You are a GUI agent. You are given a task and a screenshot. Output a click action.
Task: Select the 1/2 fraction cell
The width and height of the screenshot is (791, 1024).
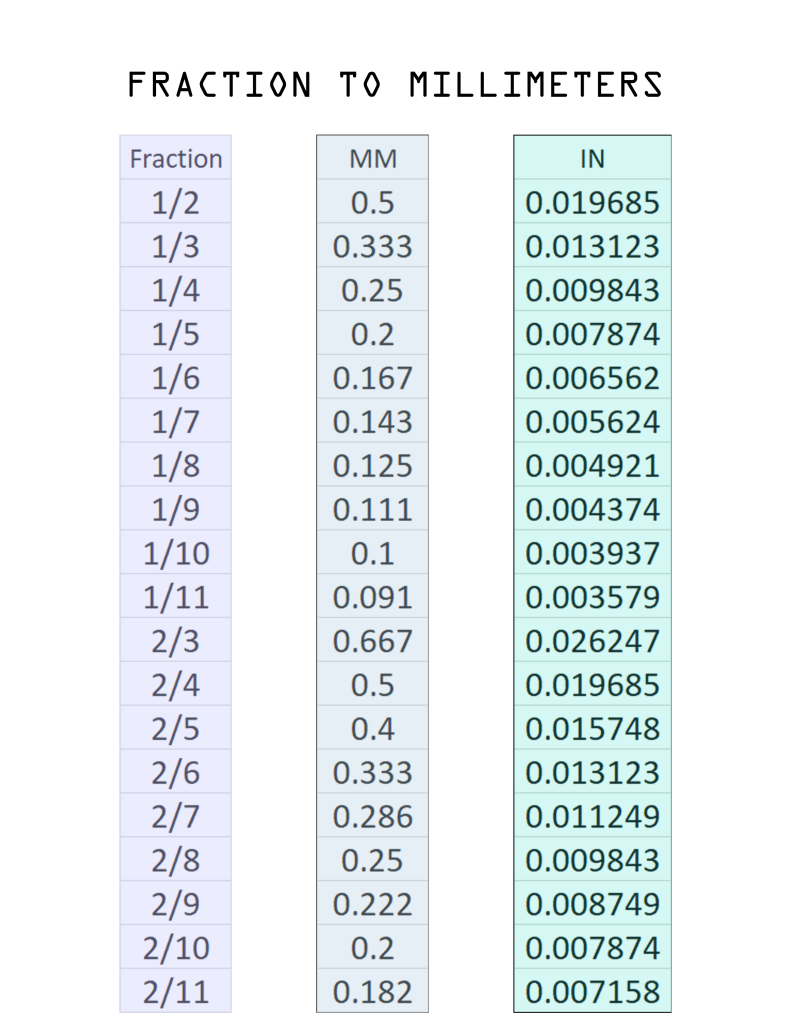pos(176,202)
